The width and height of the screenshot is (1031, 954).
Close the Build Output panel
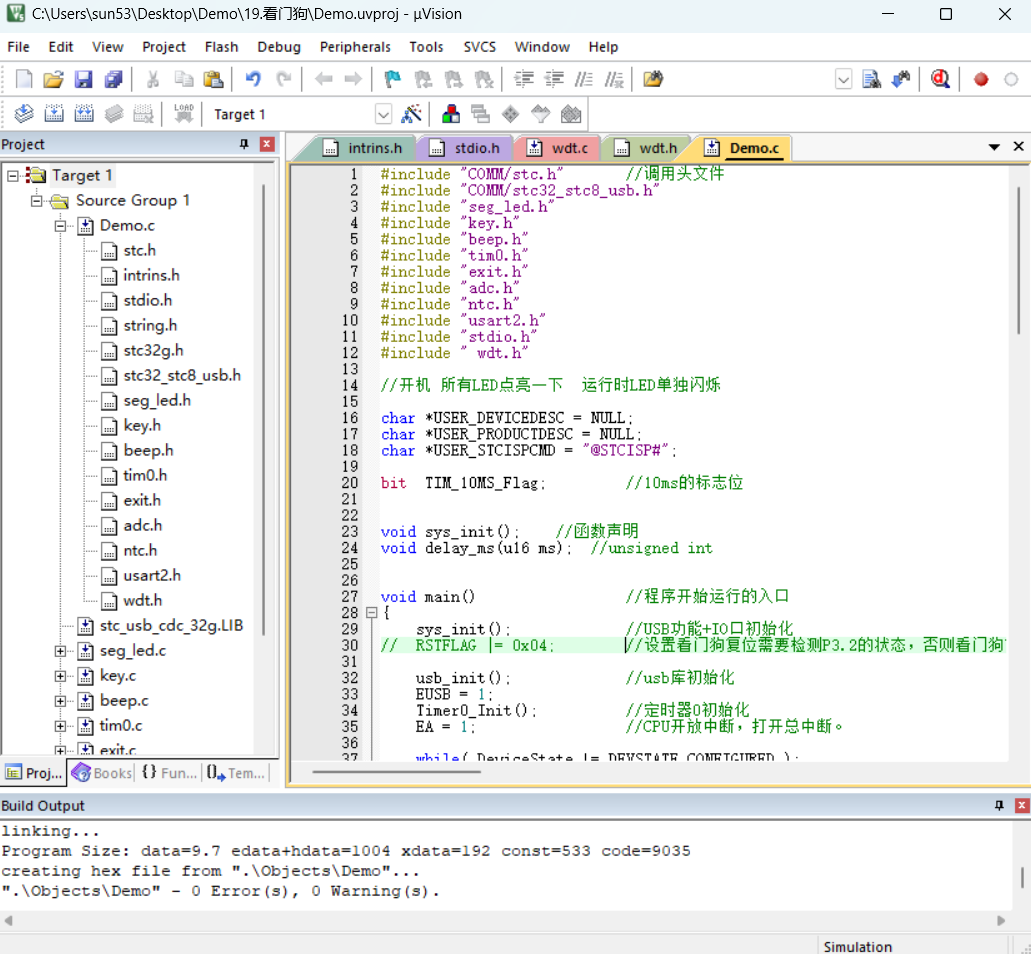pyautogui.click(x=1022, y=805)
